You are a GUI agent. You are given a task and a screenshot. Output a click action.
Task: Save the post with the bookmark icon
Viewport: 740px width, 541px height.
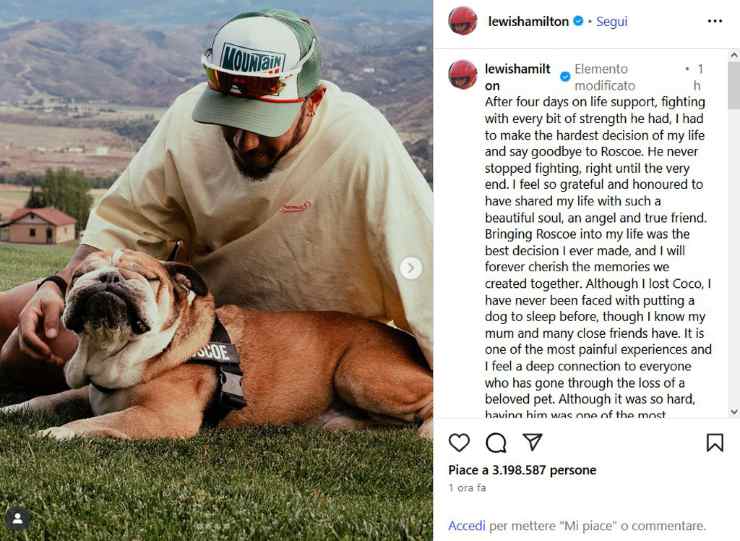point(715,442)
